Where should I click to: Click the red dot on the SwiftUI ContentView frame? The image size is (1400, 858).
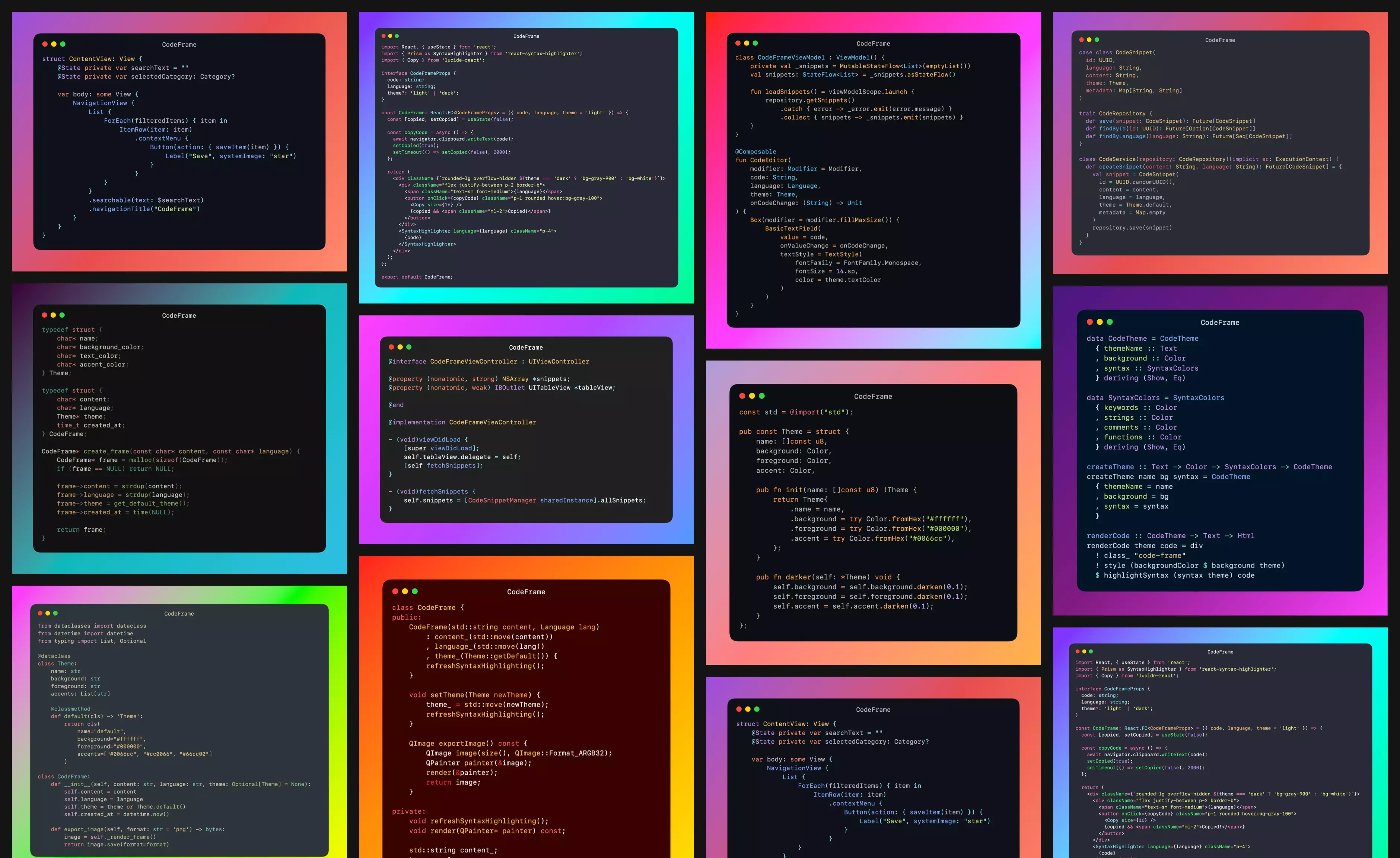point(44,44)
